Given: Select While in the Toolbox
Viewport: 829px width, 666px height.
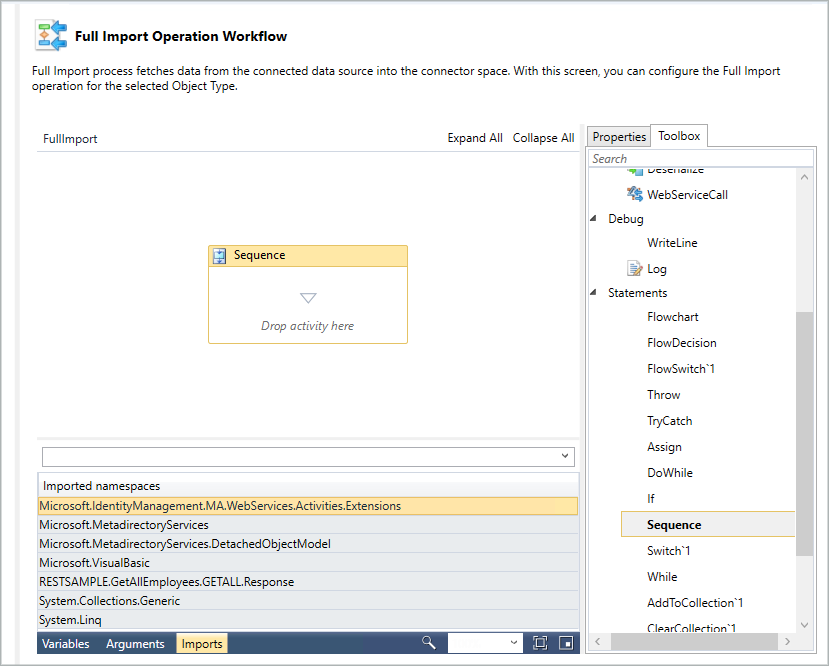Looking at the screenshot, I should (x=662, y=577).
